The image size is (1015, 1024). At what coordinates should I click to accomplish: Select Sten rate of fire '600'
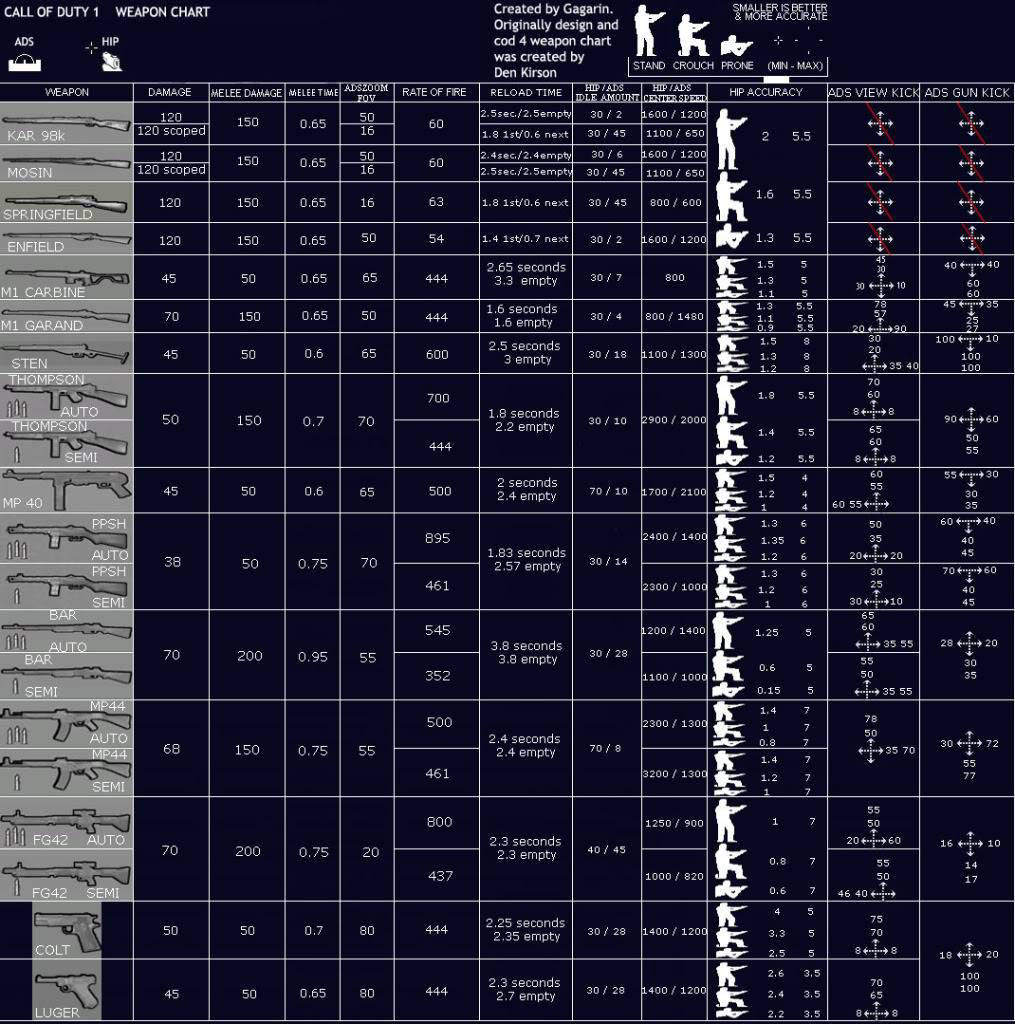[x=437, y=353]
